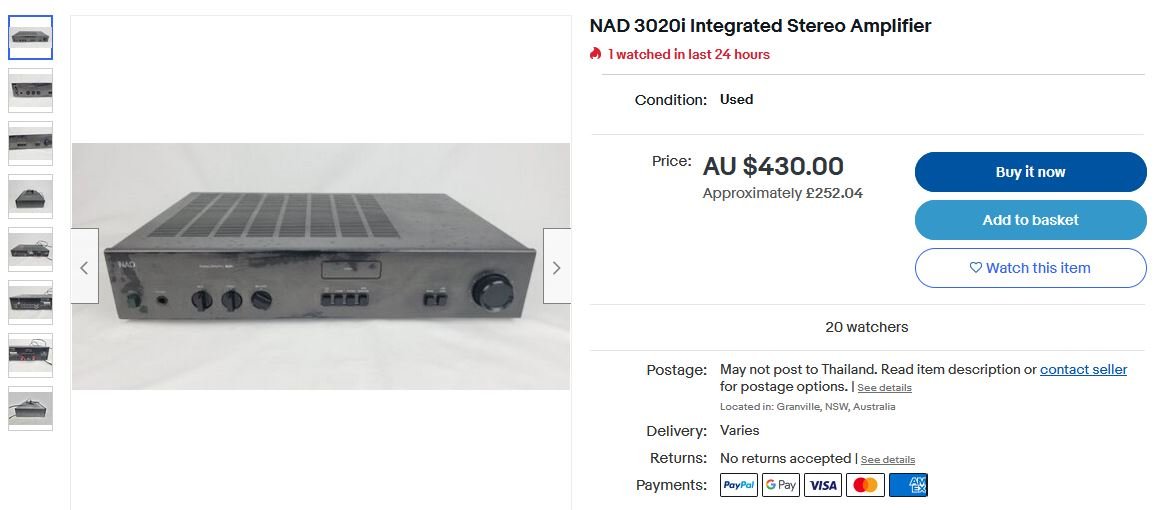The image size is (1154, 510).
Task: Click the main NAD amplifier photo
Action: coord(320,267)
